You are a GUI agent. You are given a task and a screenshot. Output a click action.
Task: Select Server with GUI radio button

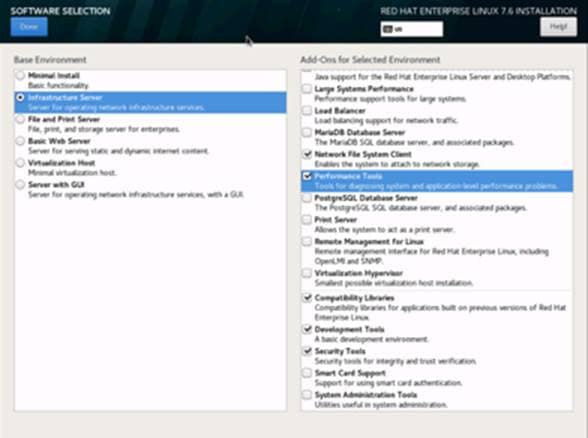20,184
